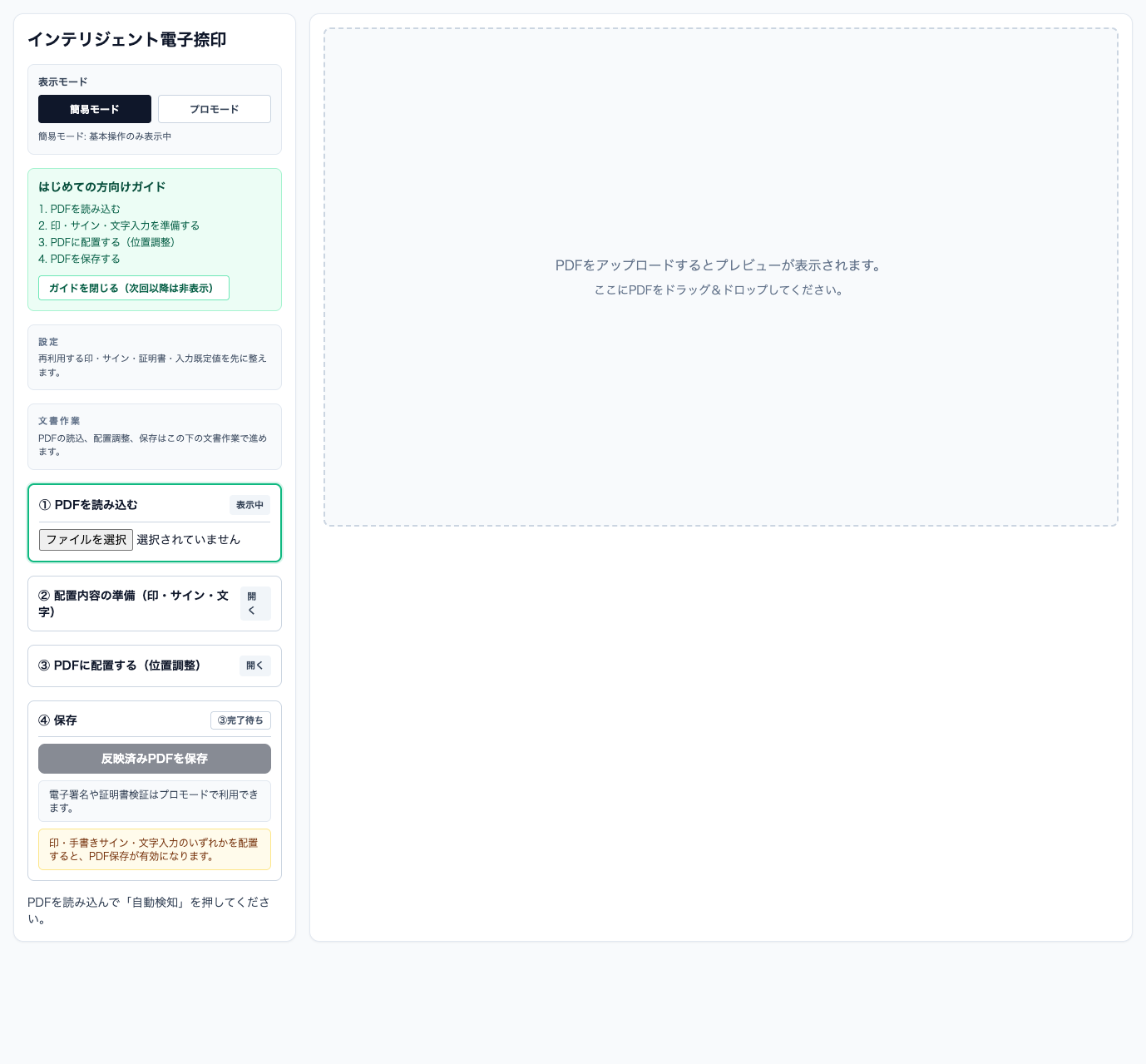
Task: Click the ③完了待ち status badge
Action: (x=240, y=720)
